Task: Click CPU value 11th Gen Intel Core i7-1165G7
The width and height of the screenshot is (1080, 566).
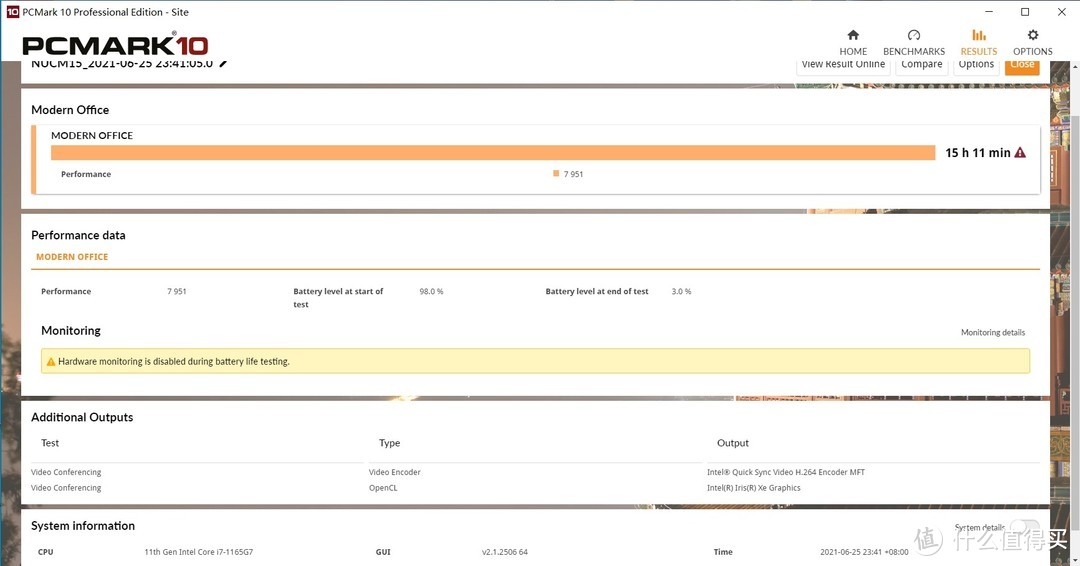Action: [x=198, y=552]
